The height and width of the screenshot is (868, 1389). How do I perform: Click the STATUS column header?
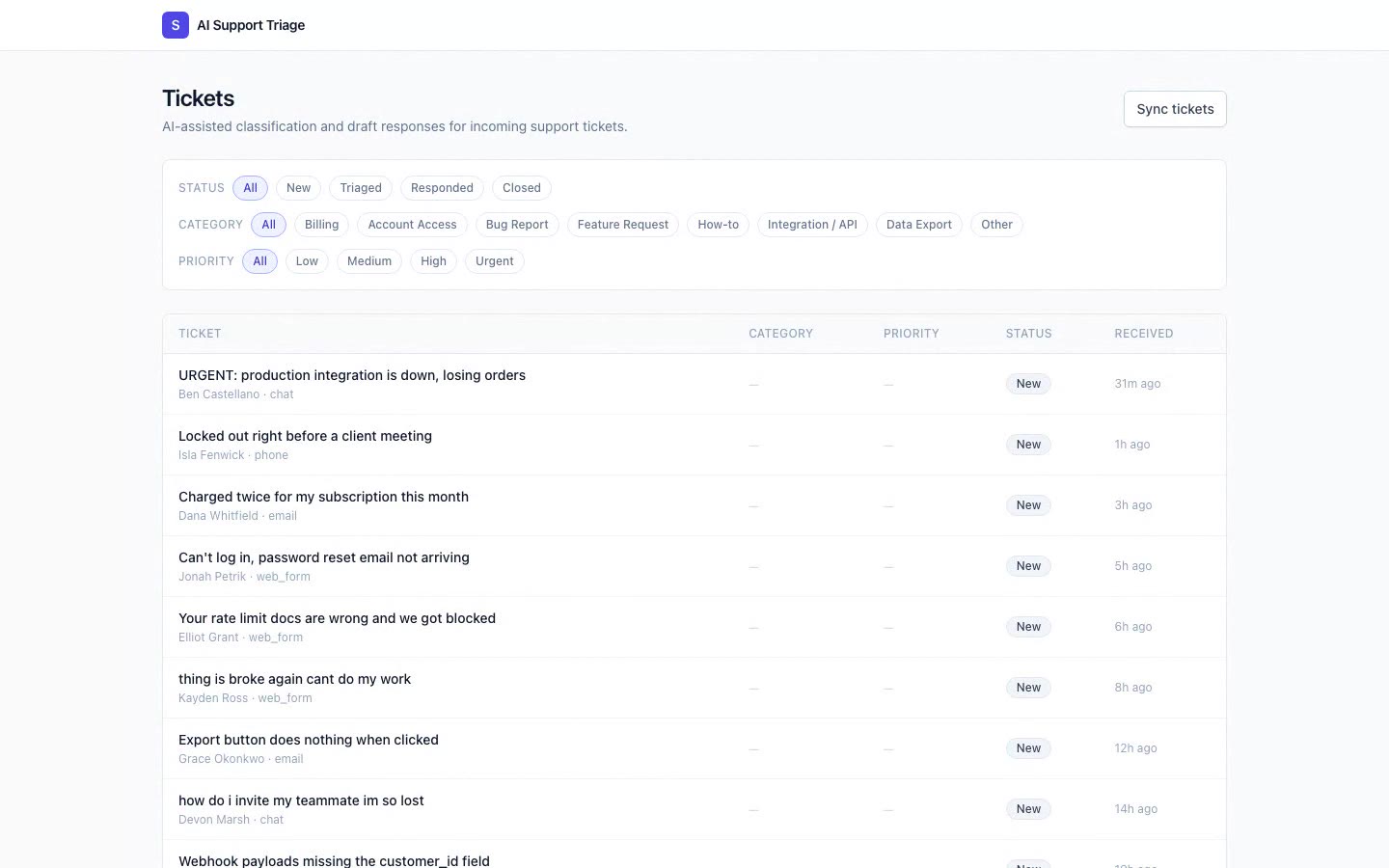point(1029,334)
